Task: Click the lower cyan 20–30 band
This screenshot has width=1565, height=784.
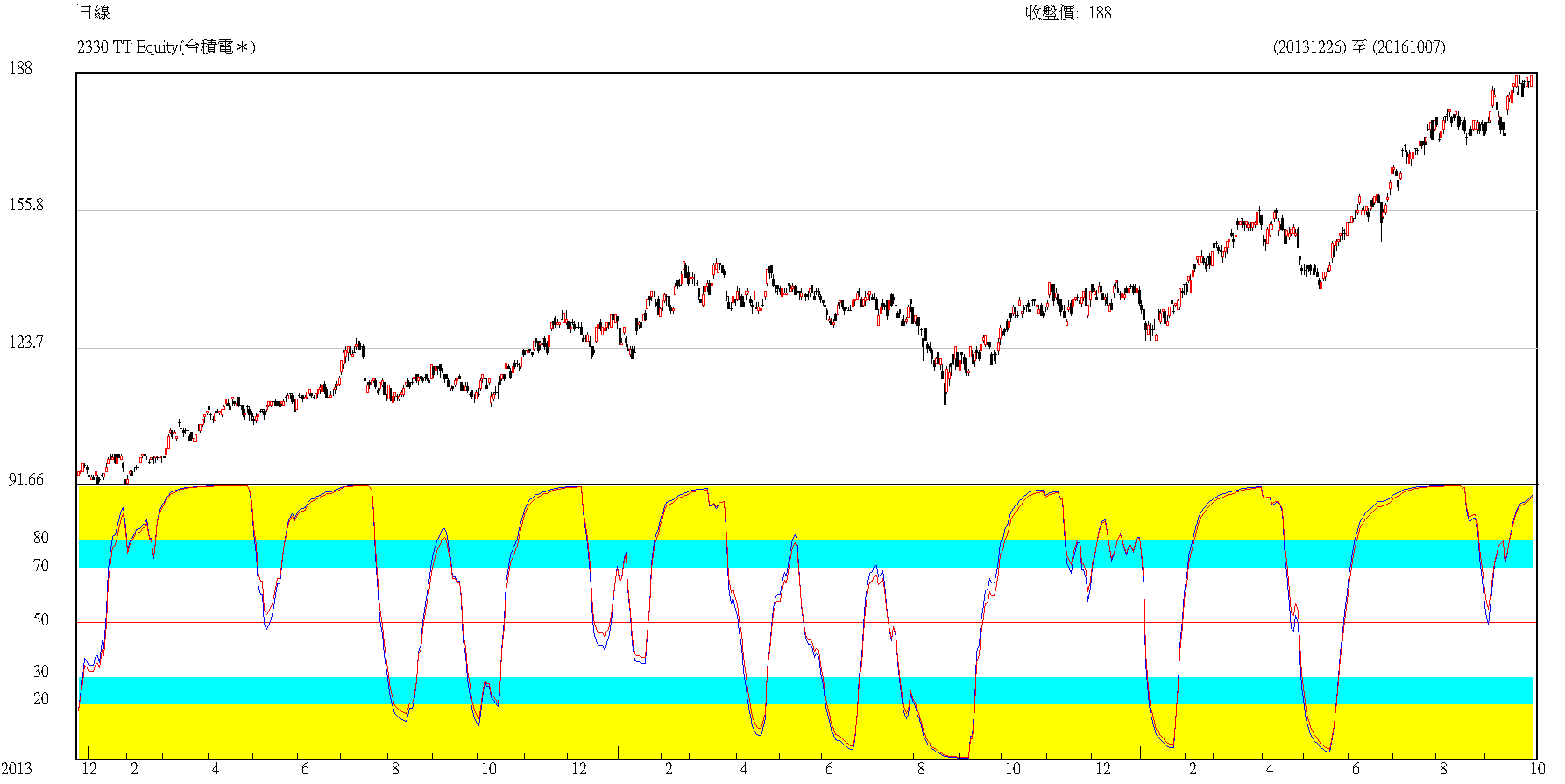Action: (1052, 690)
